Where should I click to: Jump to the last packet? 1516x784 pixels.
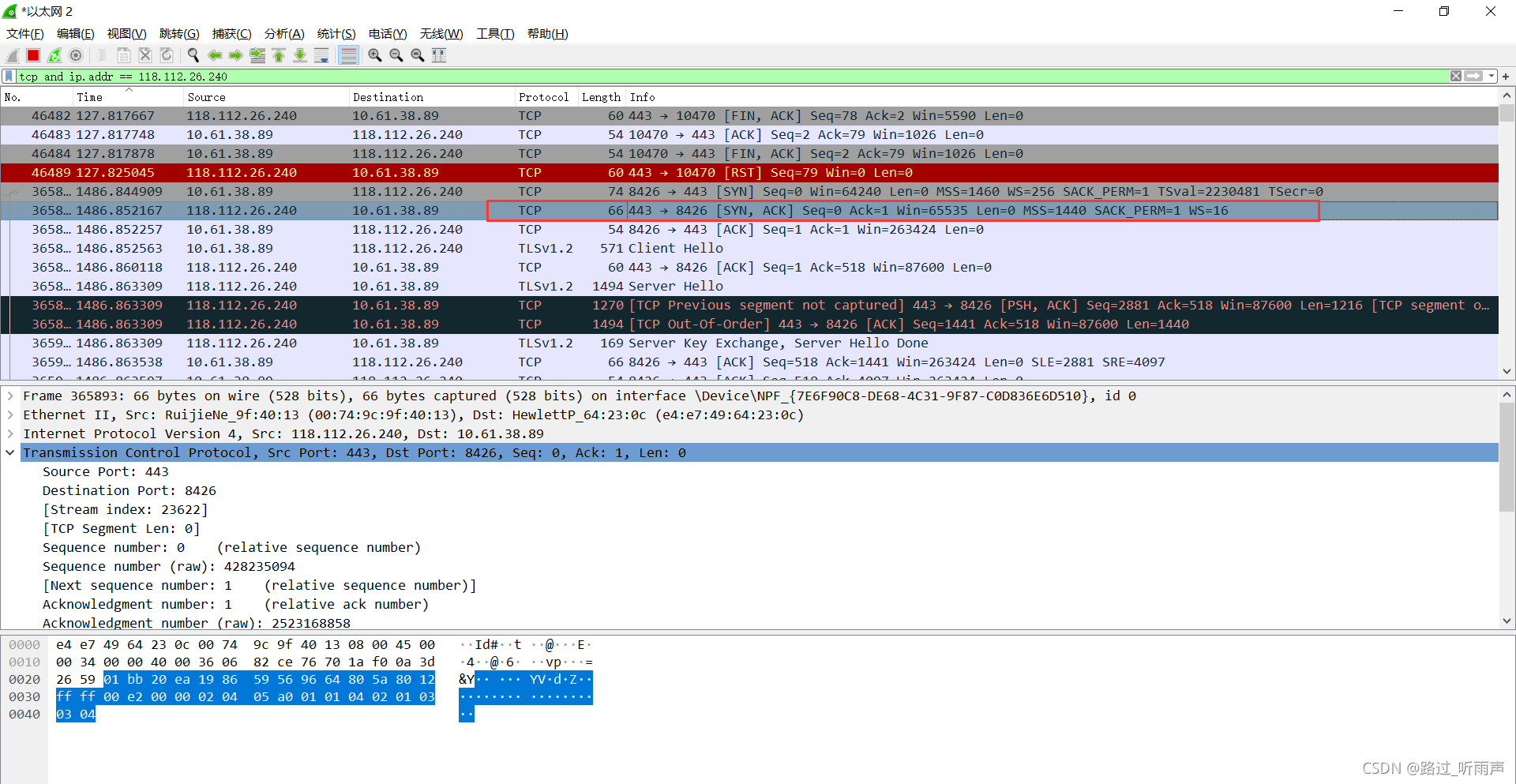tap(300, 55)
